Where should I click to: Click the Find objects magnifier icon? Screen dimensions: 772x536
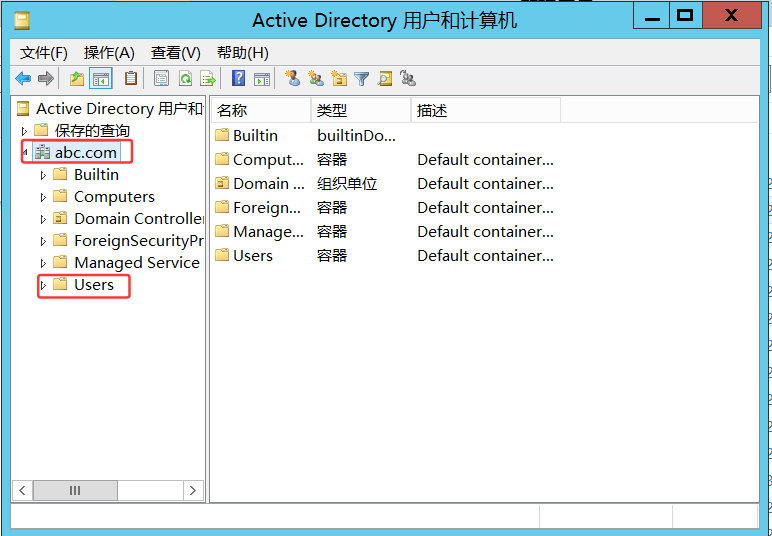click(x=385, y=78)
